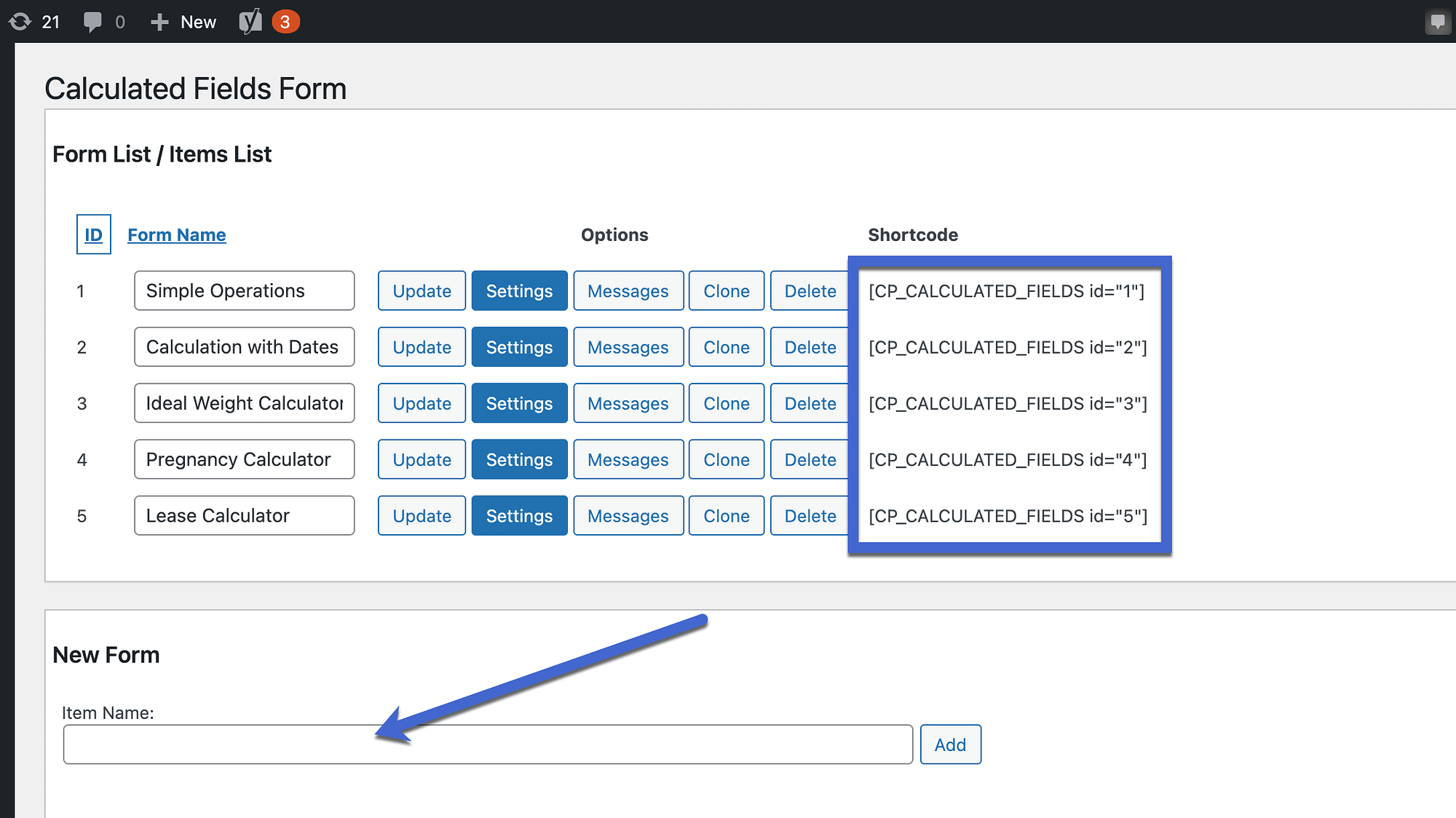Viewport: 1456px width, 818px height.
Task: Click the shortcode for form ID 3
Action: pos(1008,403)
